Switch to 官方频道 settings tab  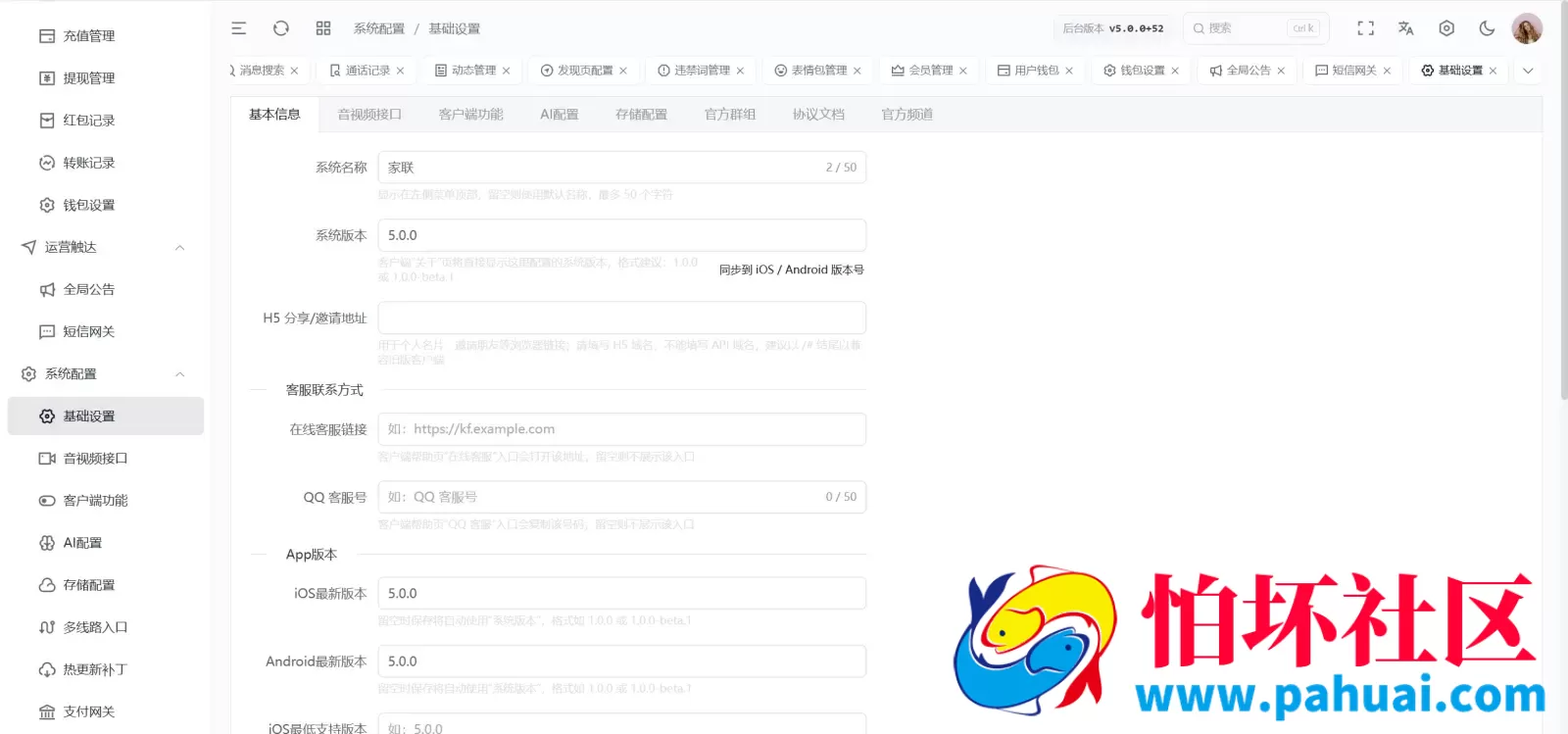coord(906,115)
